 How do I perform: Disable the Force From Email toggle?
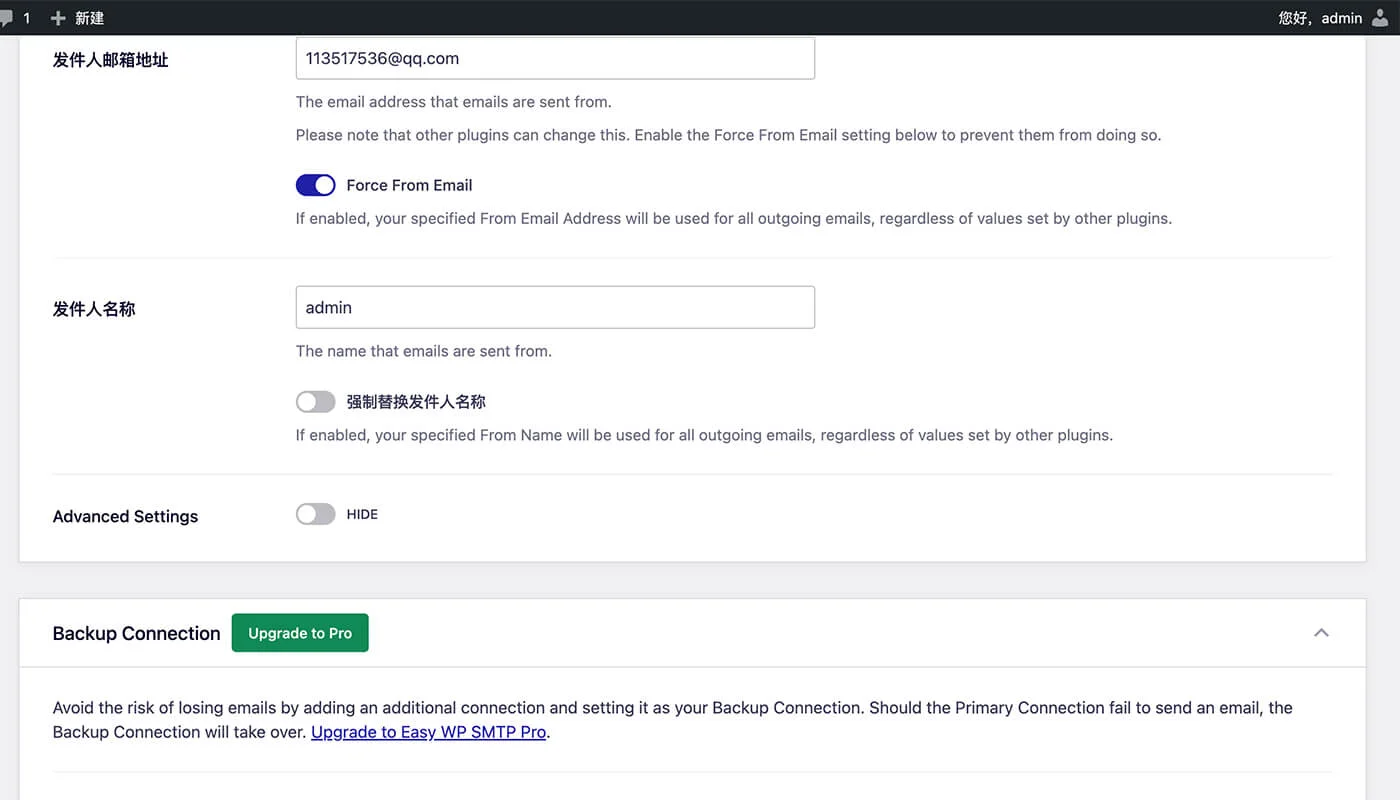(x=315, y=185)
